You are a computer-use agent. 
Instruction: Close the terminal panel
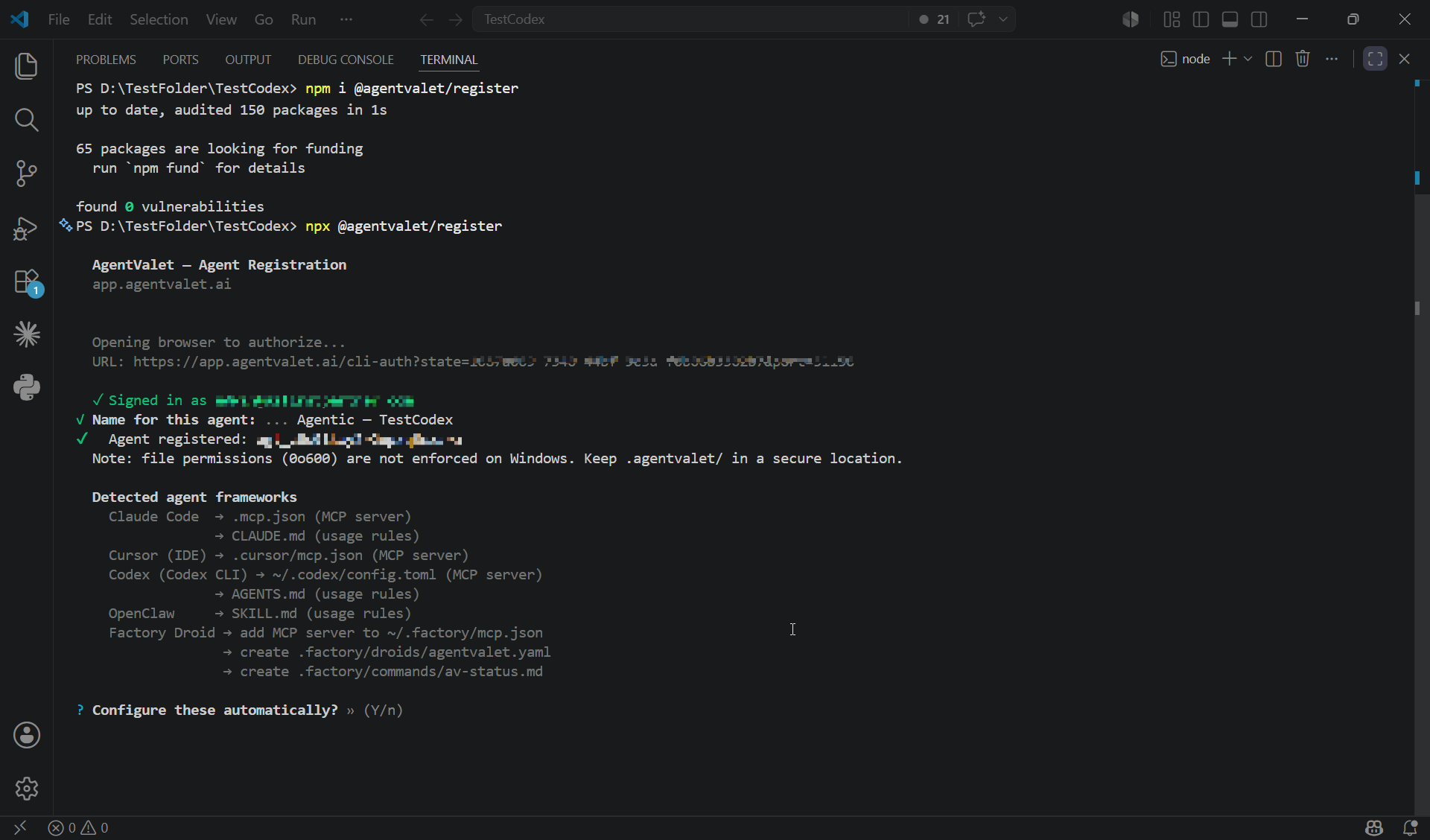pos(1405,59)
